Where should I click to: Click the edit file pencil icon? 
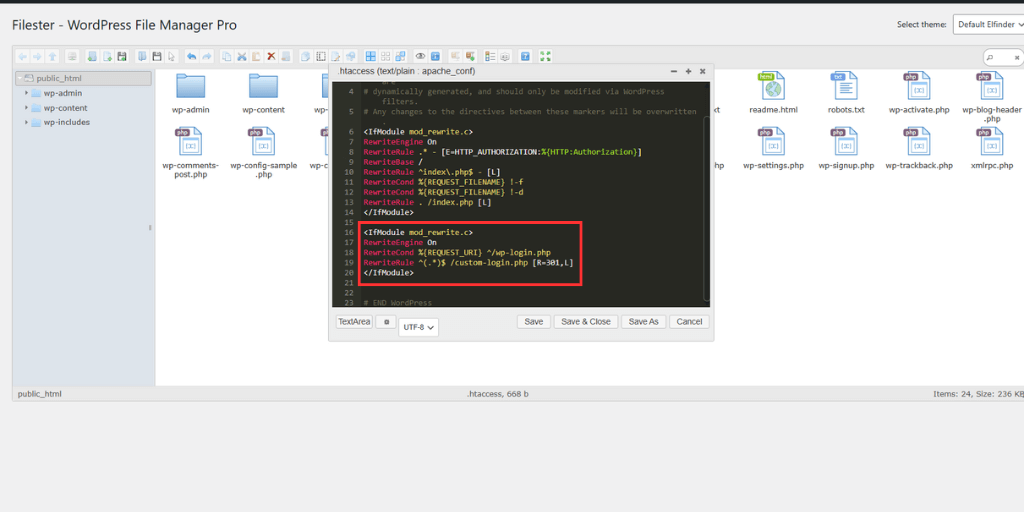pos(335,56)
